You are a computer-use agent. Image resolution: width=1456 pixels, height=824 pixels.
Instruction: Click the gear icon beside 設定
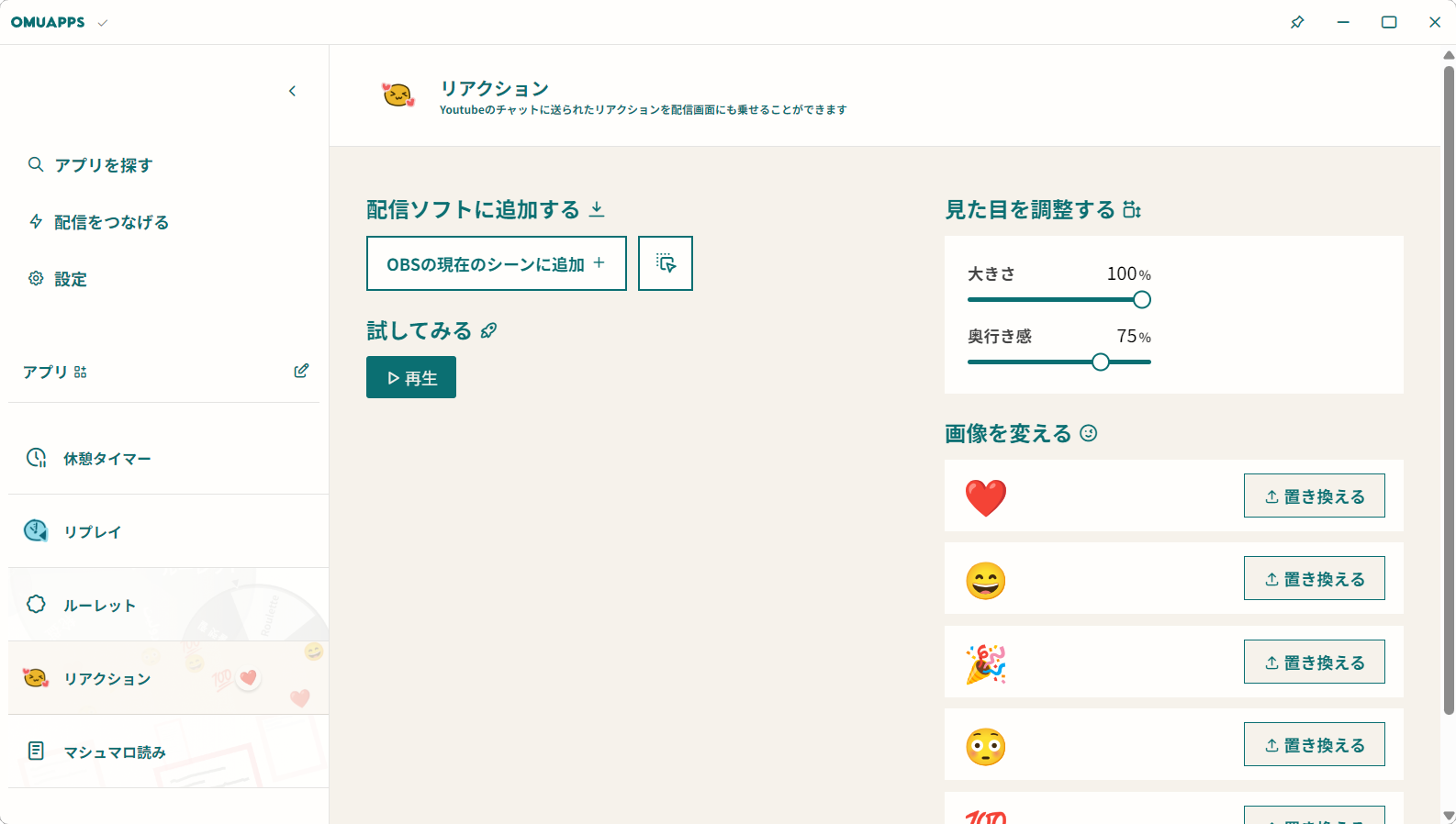coord(36,278)
